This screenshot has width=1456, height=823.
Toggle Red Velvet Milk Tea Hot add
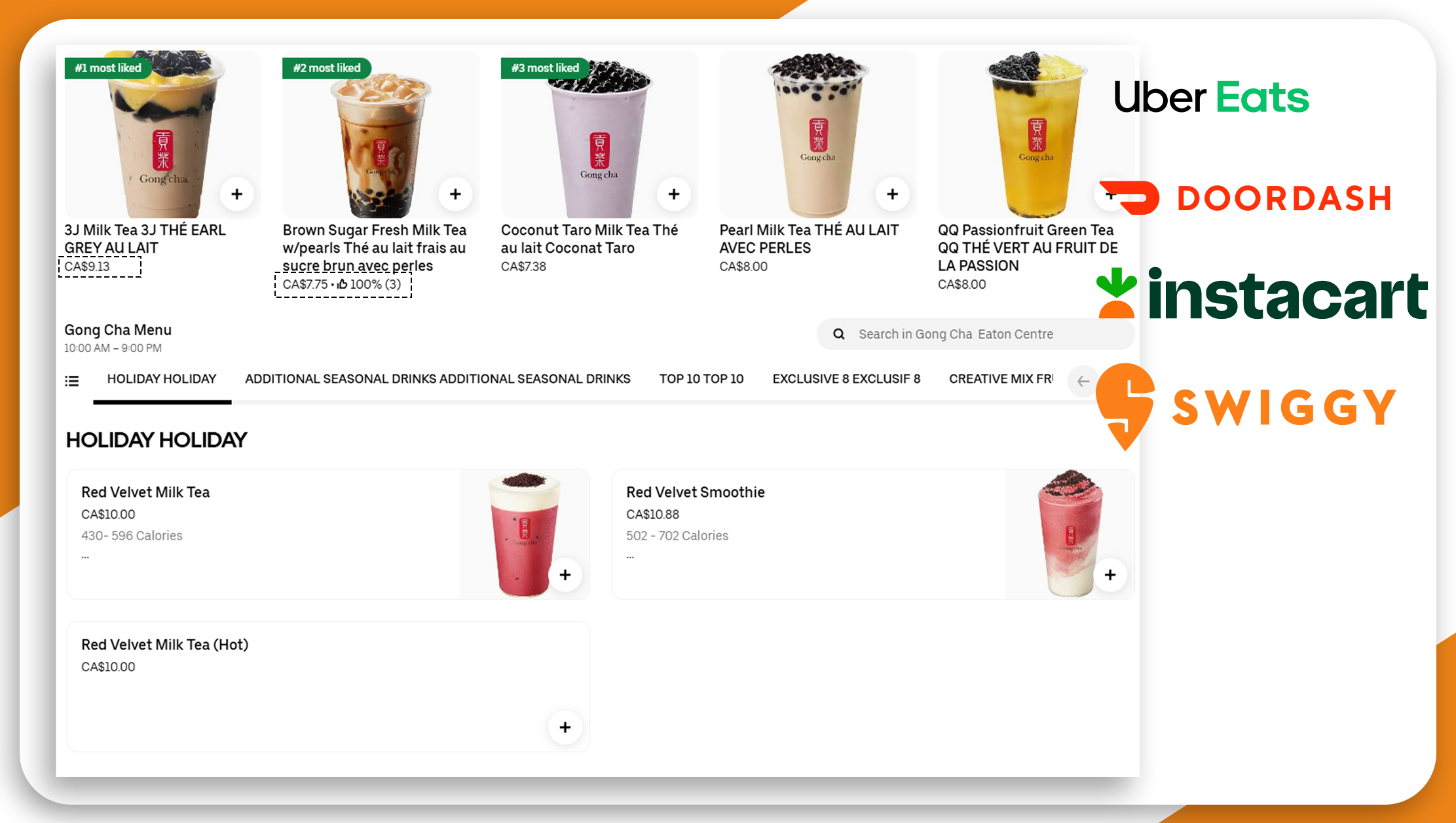point(565,727)
